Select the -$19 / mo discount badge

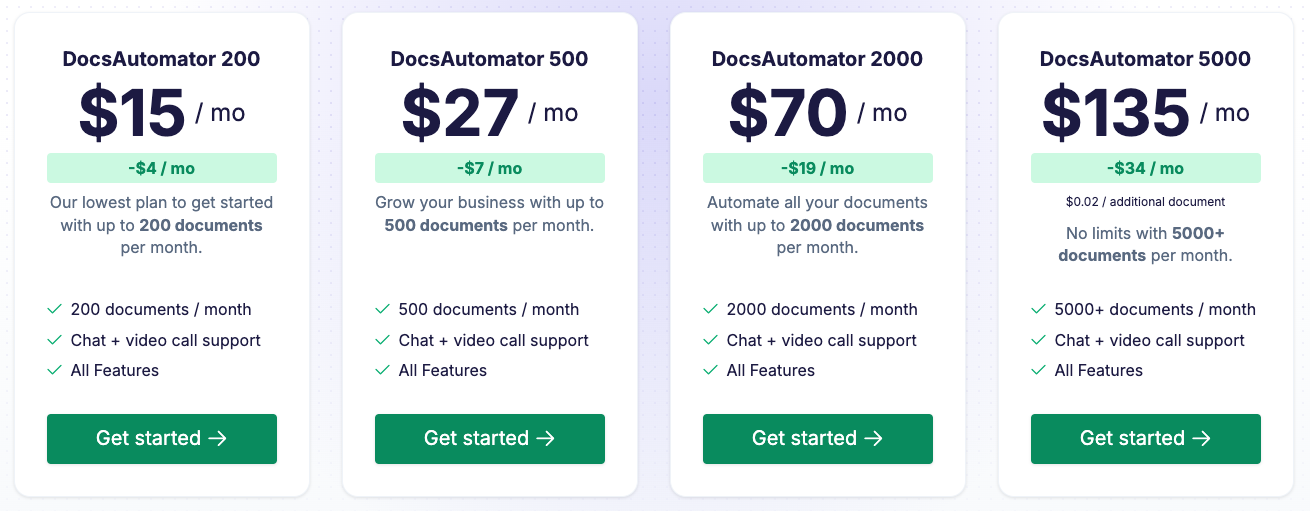click(818, 168)
